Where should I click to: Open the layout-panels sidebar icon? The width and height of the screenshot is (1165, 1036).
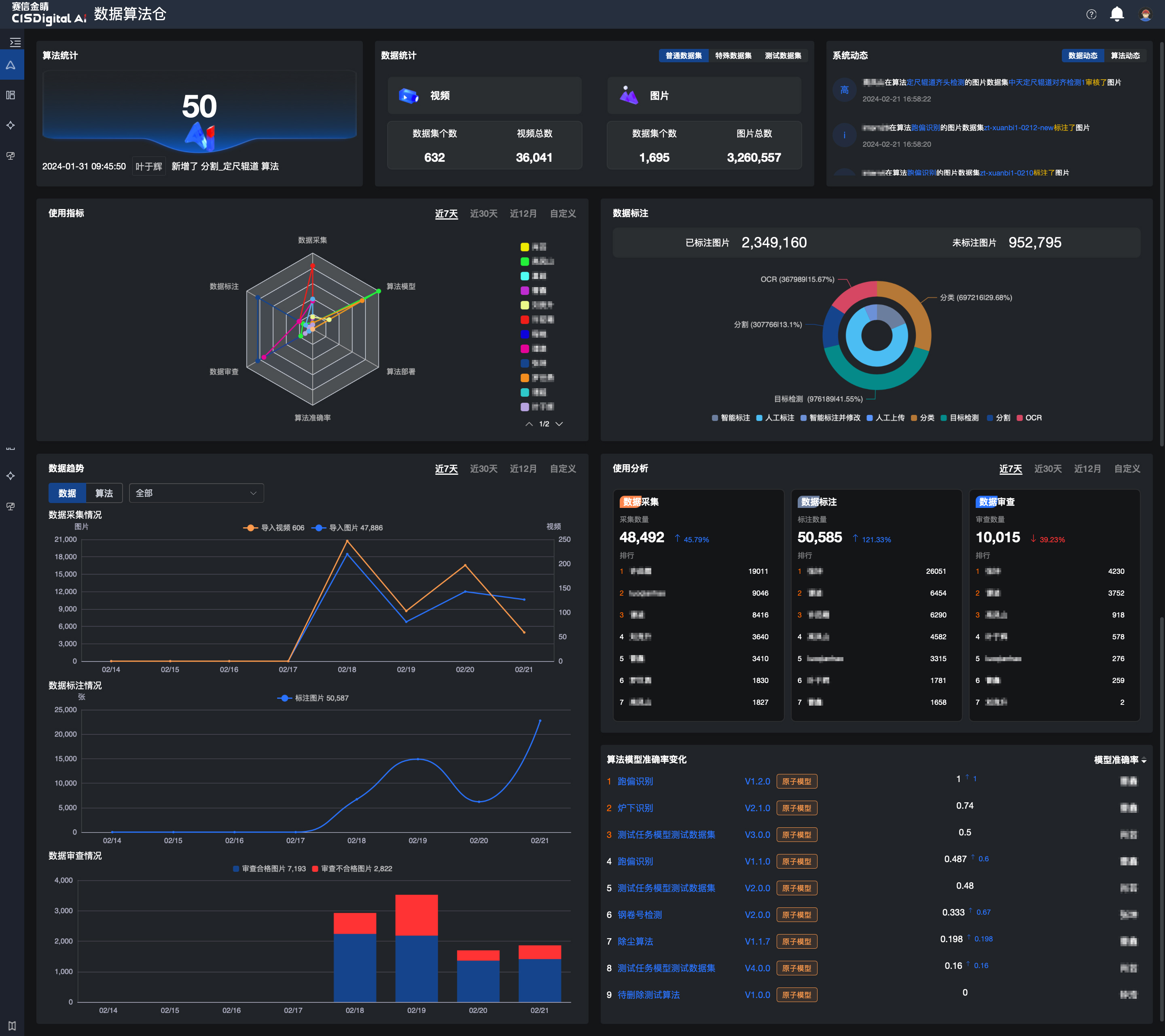[x=11, y=95]
